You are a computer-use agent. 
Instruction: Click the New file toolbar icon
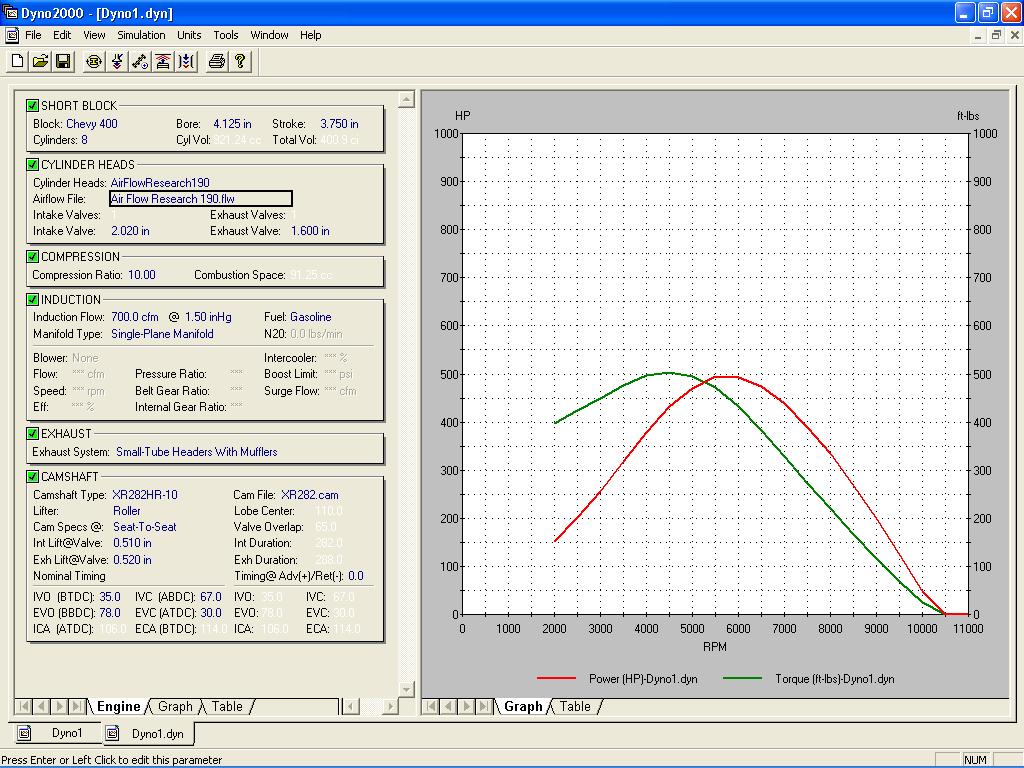[x=17, y=62]
